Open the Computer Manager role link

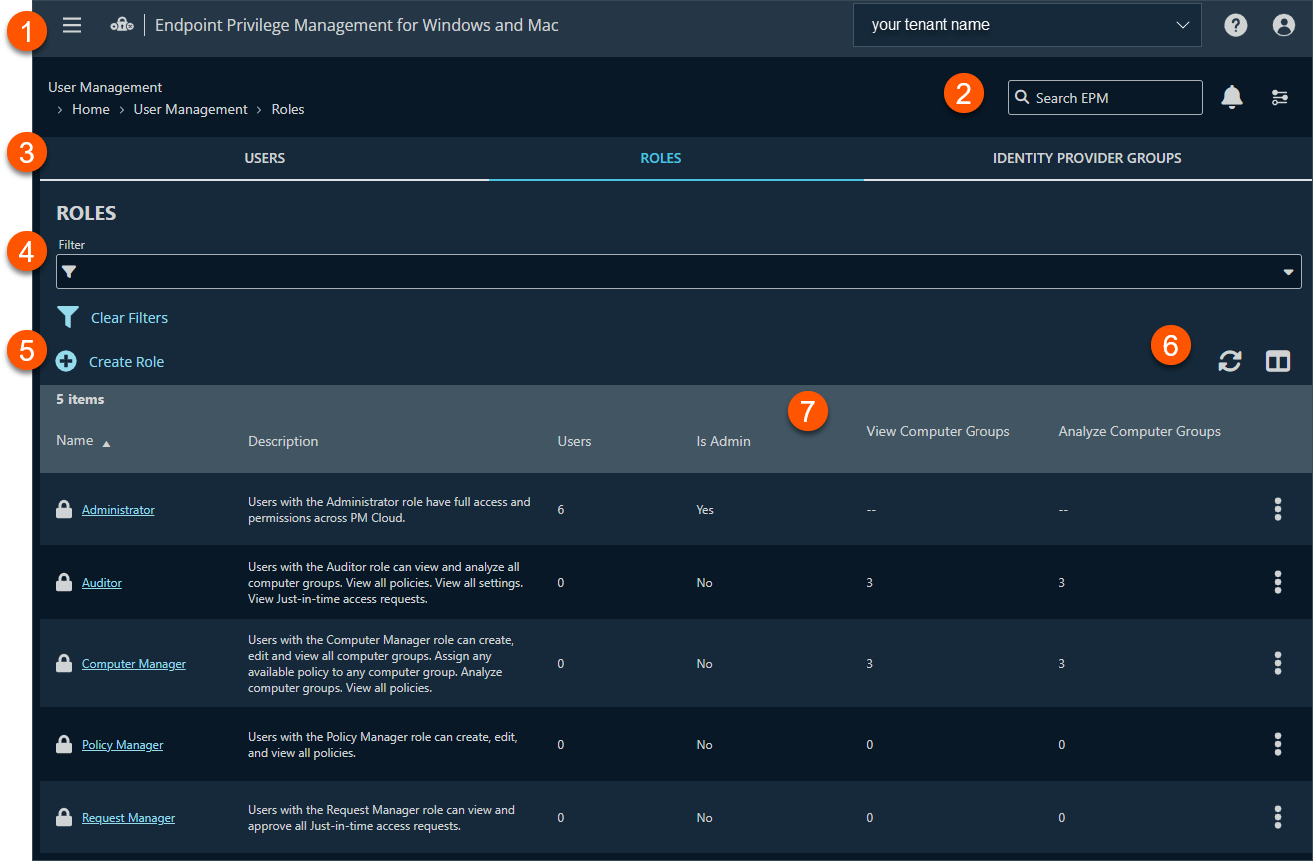[x=134, y=664]
